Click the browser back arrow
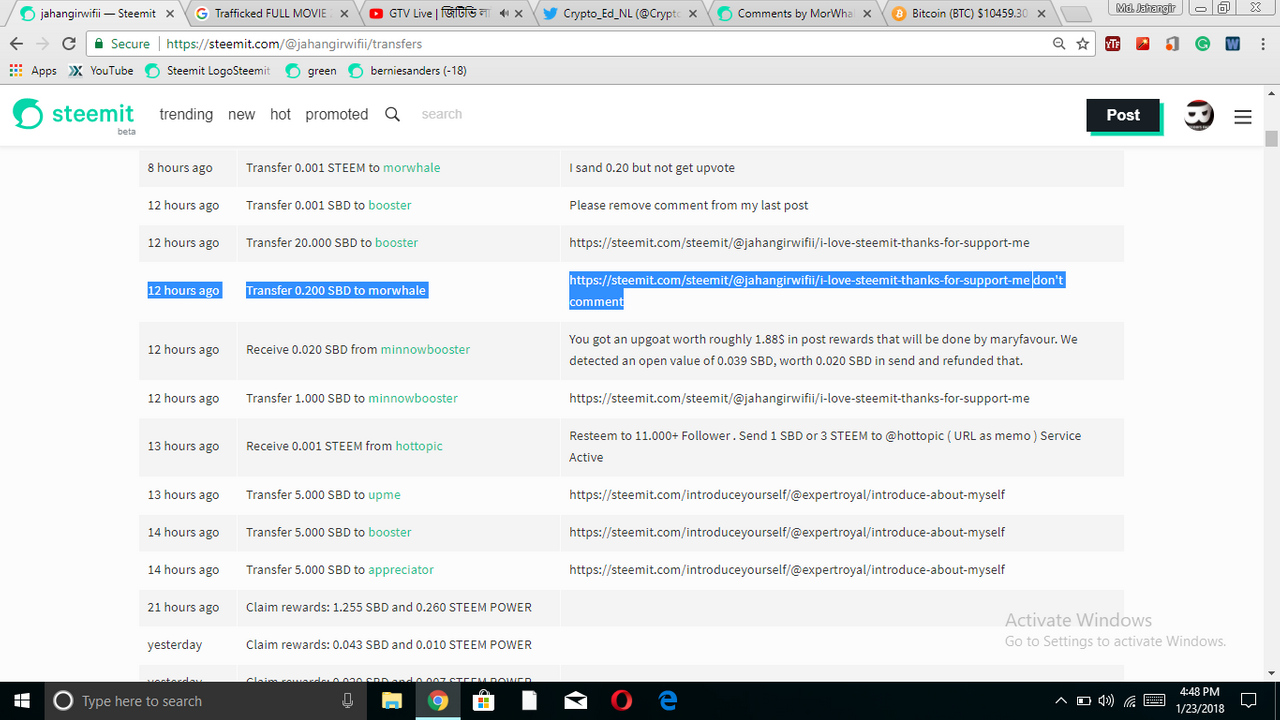Screen dimensions: 1280x720 pyautogui.click(x=17, y=44)
